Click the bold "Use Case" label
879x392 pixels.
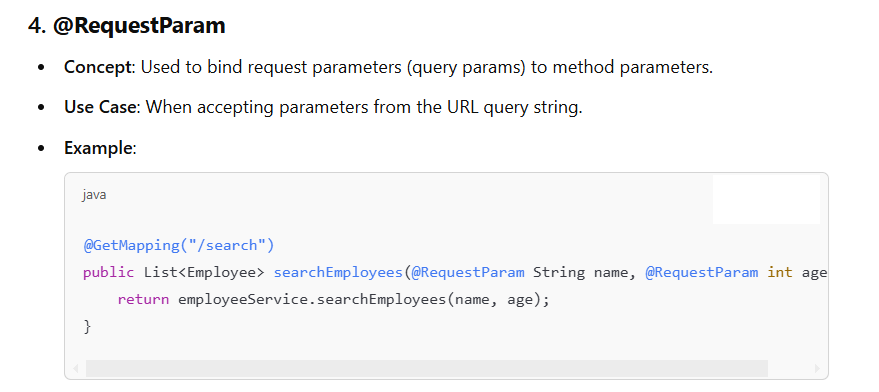[100, 107]
